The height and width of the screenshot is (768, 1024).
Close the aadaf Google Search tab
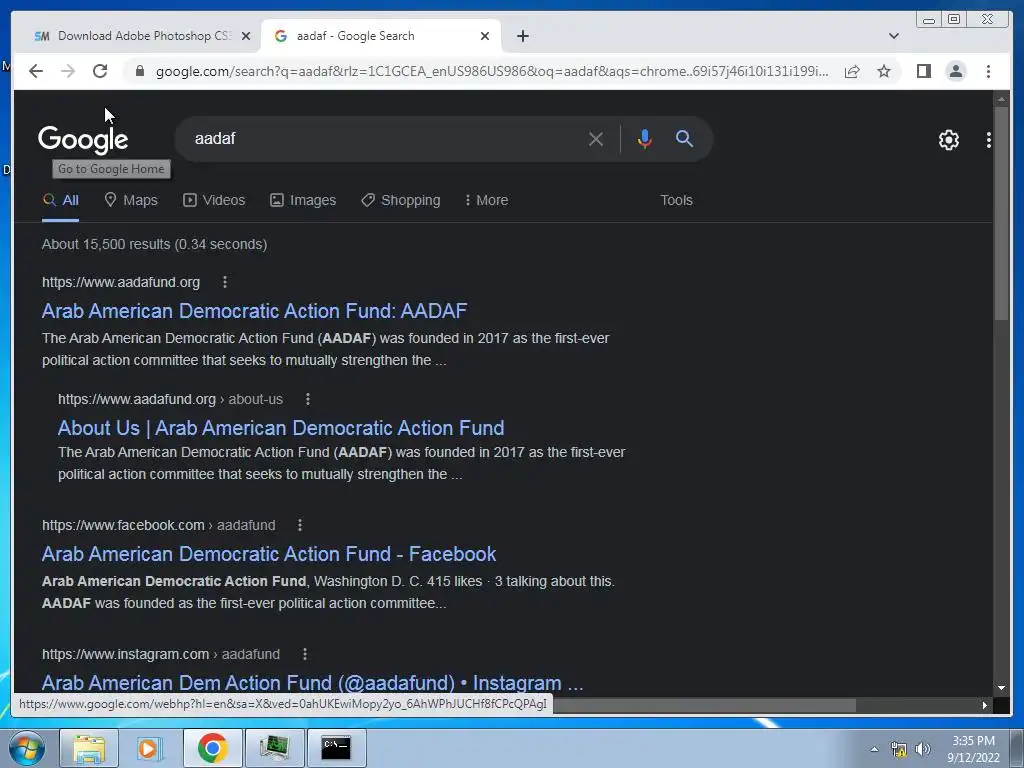(485, 36)
